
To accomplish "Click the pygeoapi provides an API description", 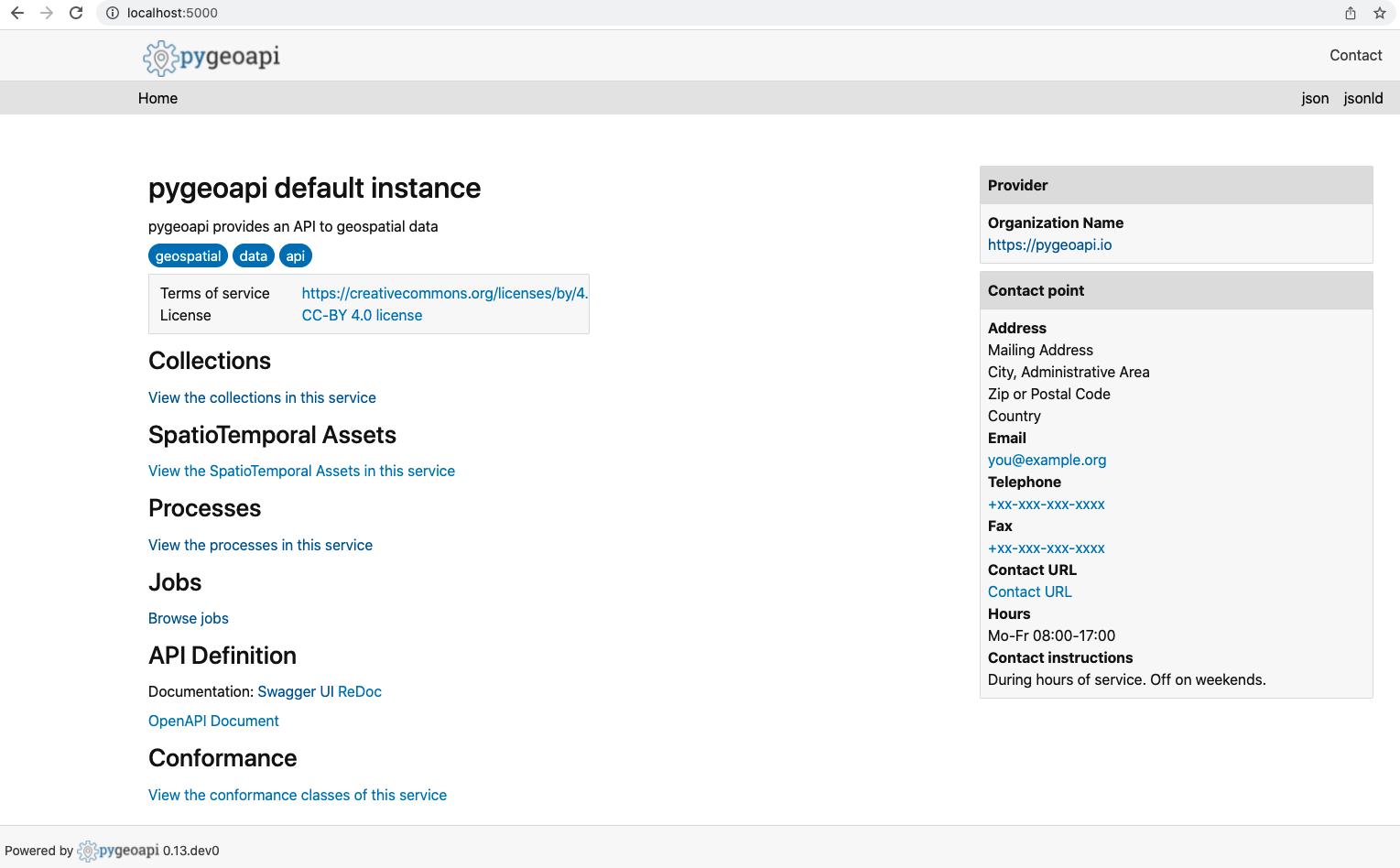I will [x=293, y=226].
